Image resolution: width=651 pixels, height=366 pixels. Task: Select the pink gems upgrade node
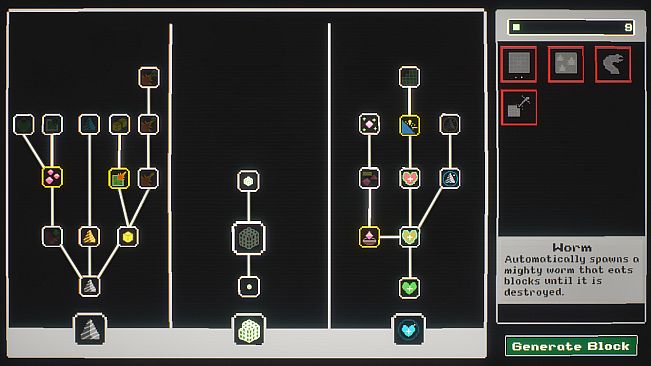click(52, 177)
